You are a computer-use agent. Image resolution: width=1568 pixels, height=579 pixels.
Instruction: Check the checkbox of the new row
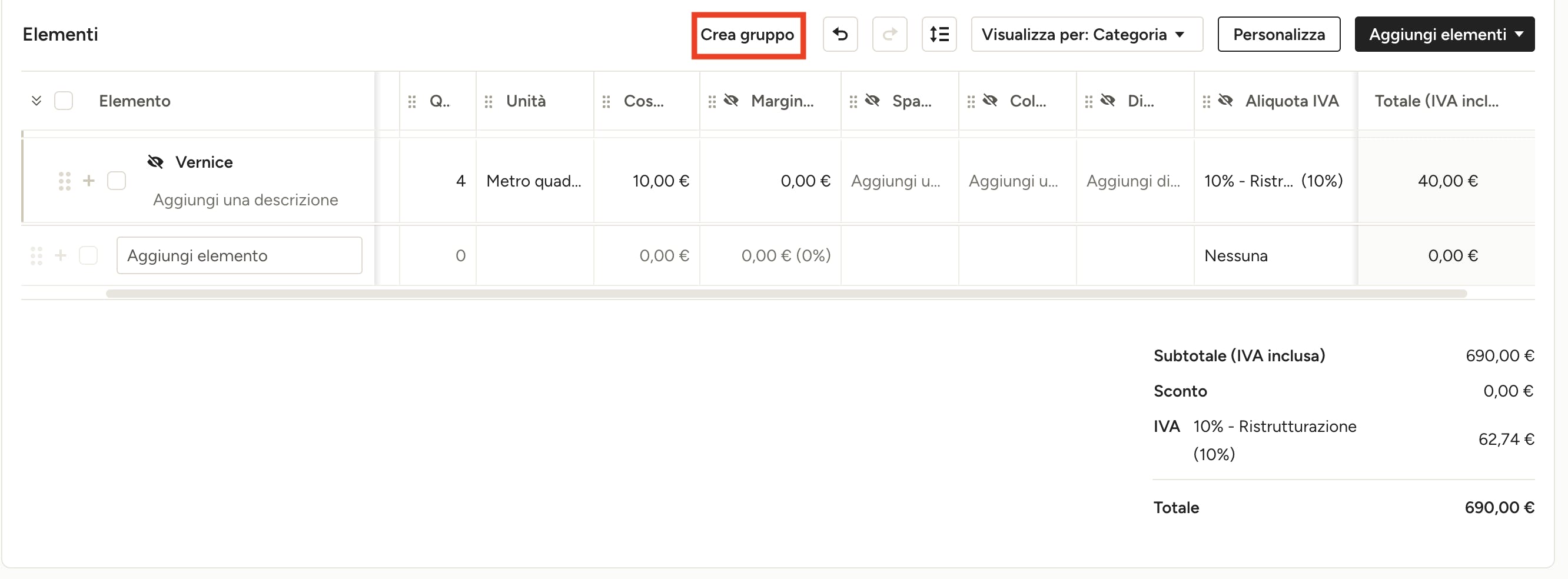coord(88,256)
